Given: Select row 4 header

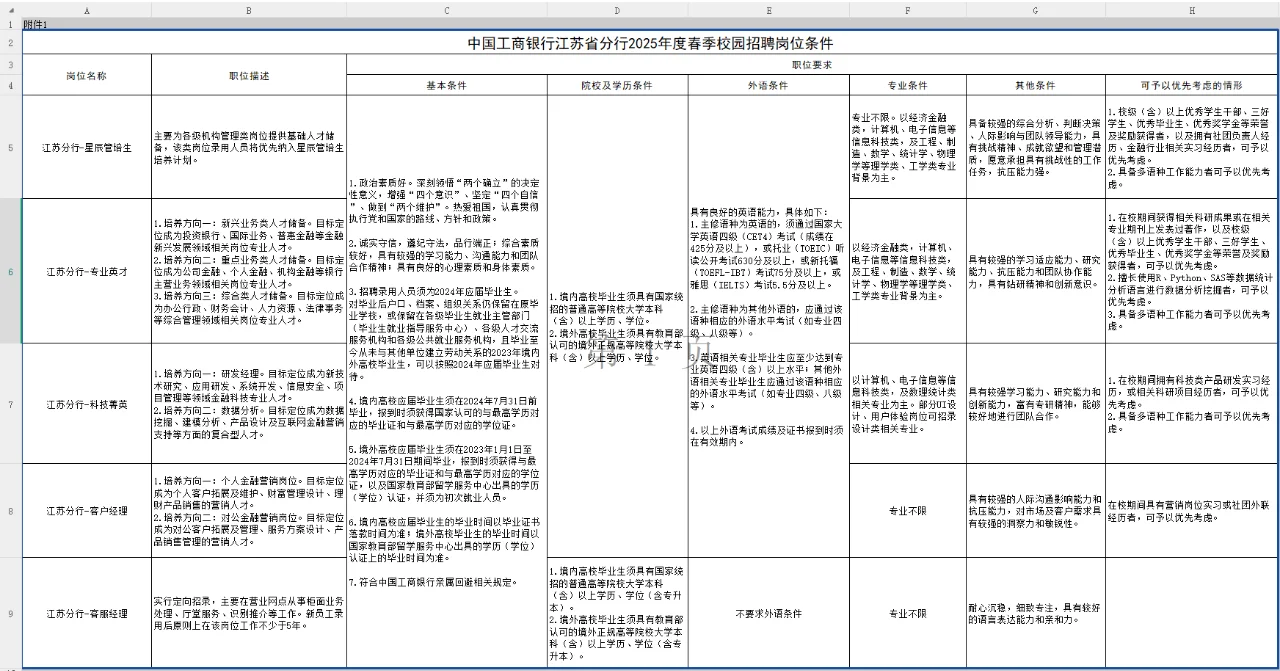Looking at the screenshot, I should pos(10,85).
